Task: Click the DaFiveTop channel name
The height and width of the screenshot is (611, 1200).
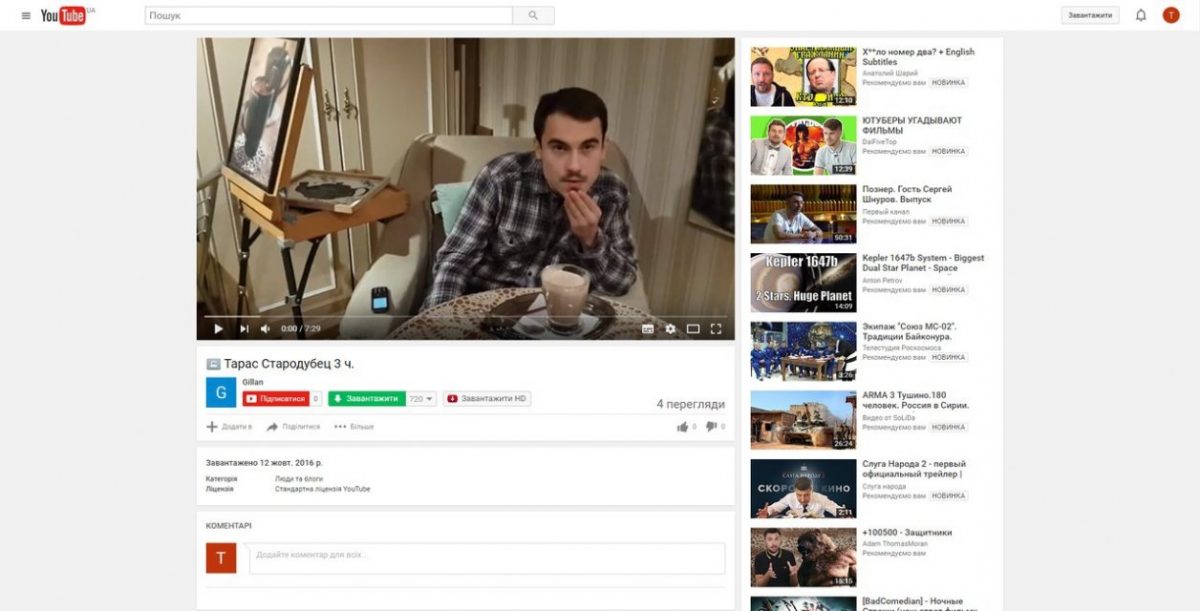Action: [x=877, y=142]
